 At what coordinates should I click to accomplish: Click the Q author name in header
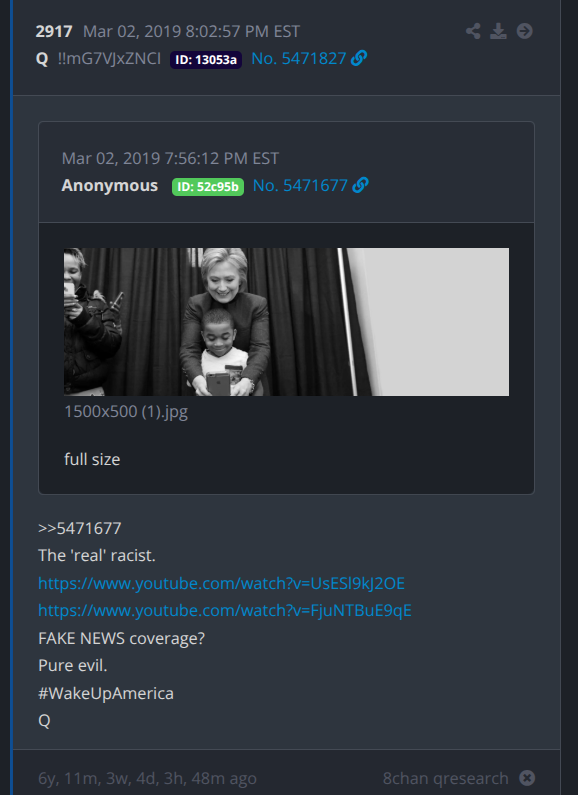coord(42,59)
